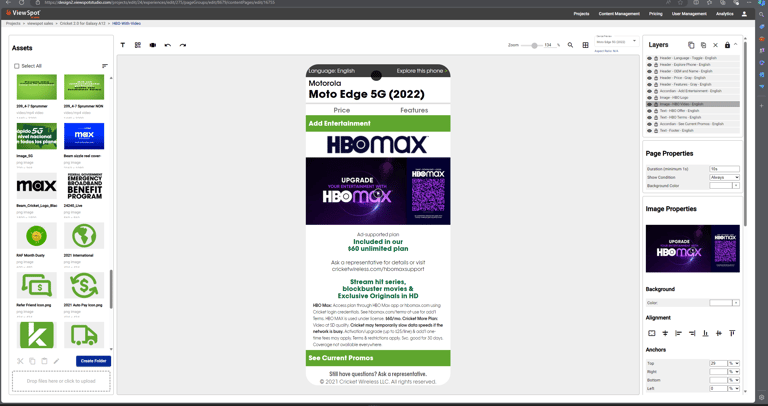The height and width of the screenshot is (406, 768).
Task: Click the cut icon below assets
Action: [20, 361]
